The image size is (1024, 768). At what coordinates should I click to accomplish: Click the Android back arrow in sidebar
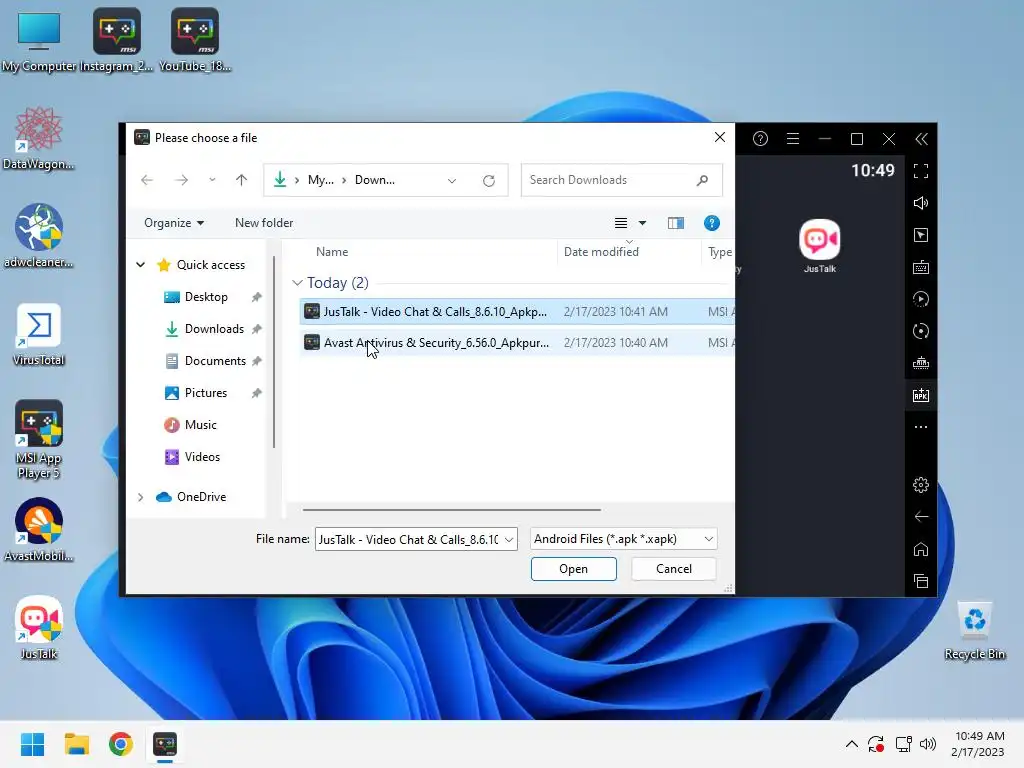pyautogui.click(x=921, y=517)
